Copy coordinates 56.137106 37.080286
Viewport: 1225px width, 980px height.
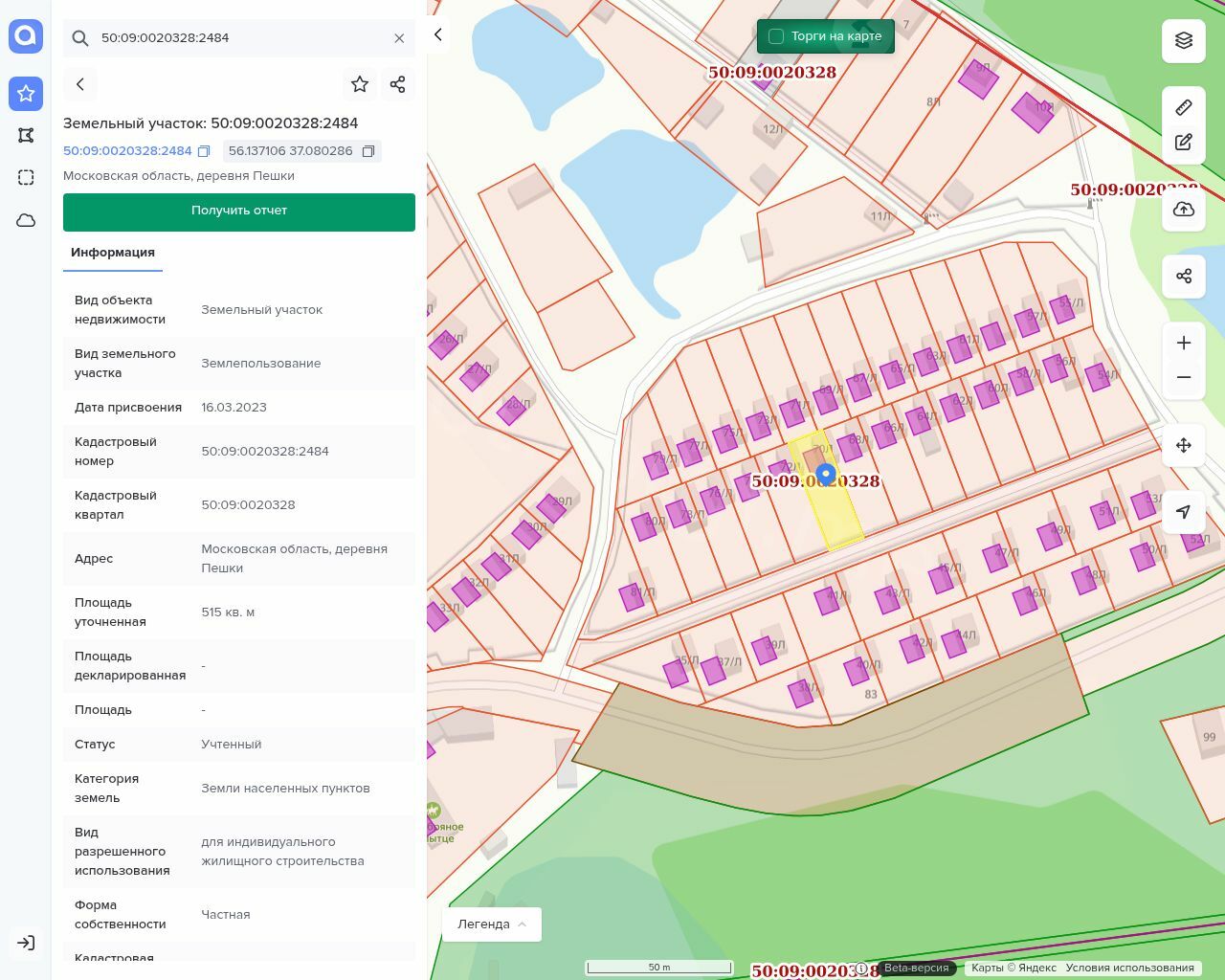point(368,151)
